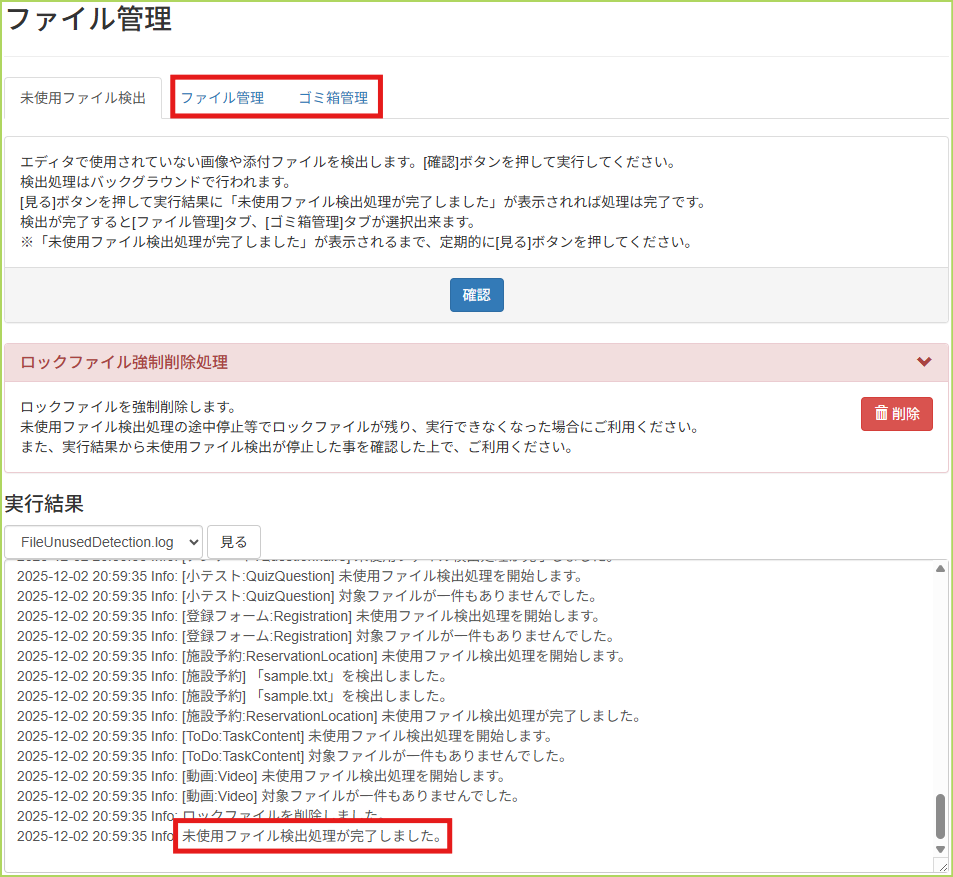Switch to the ファイル管理 tab
Screen dimensions: 953x877
[x=222, y=98]
